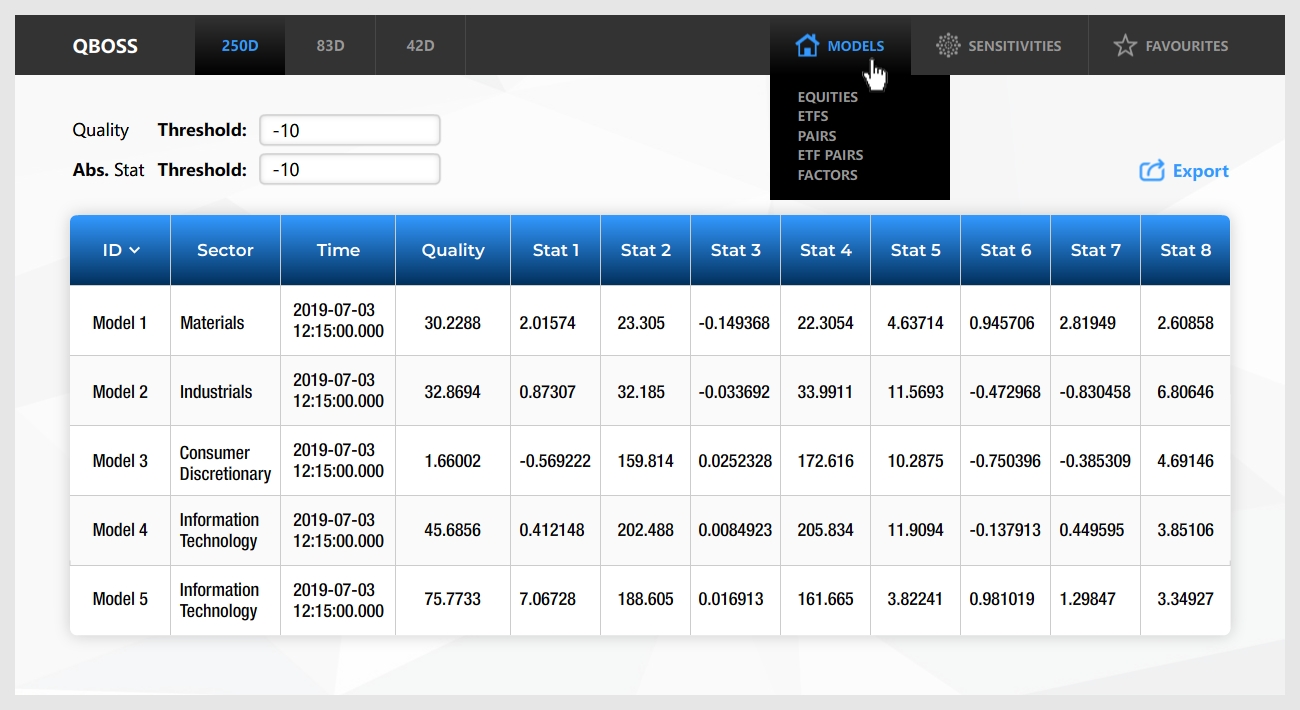1300x710 pixels.
Task: Click the Sector column header
Action: point(225,251)
